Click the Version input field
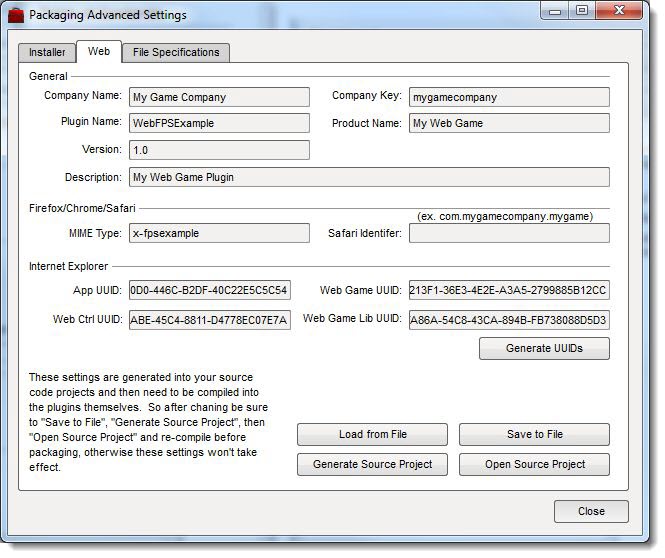Screen dimensions: 665x558 219,150
